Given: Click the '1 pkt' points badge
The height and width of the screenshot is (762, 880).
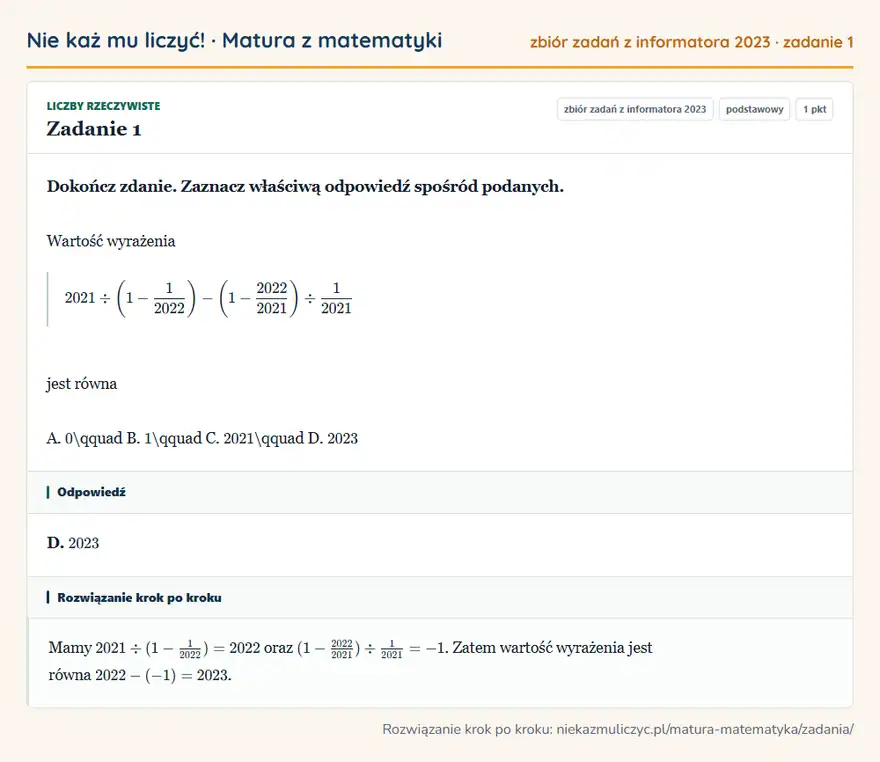Looking at the screenshot, I should (x=814, y=109).
